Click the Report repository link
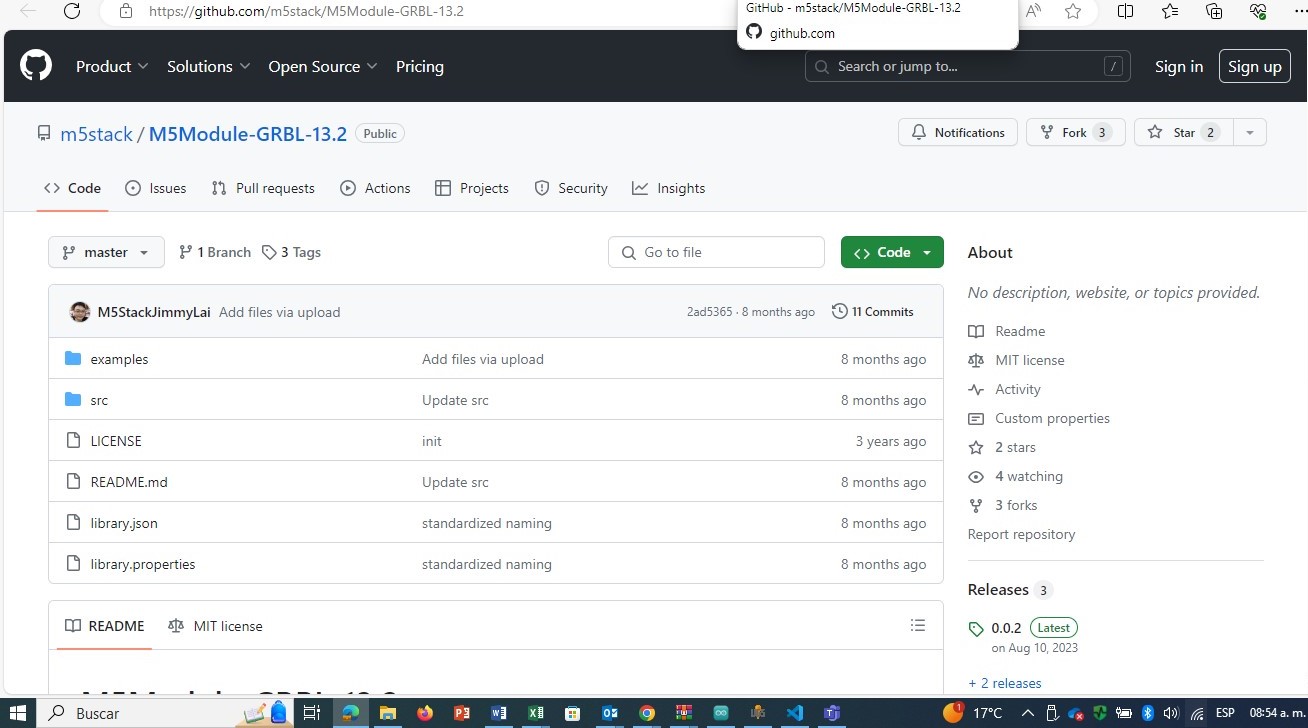The height and width of the screenshot is (728, 1308). tap(1021, 534)
